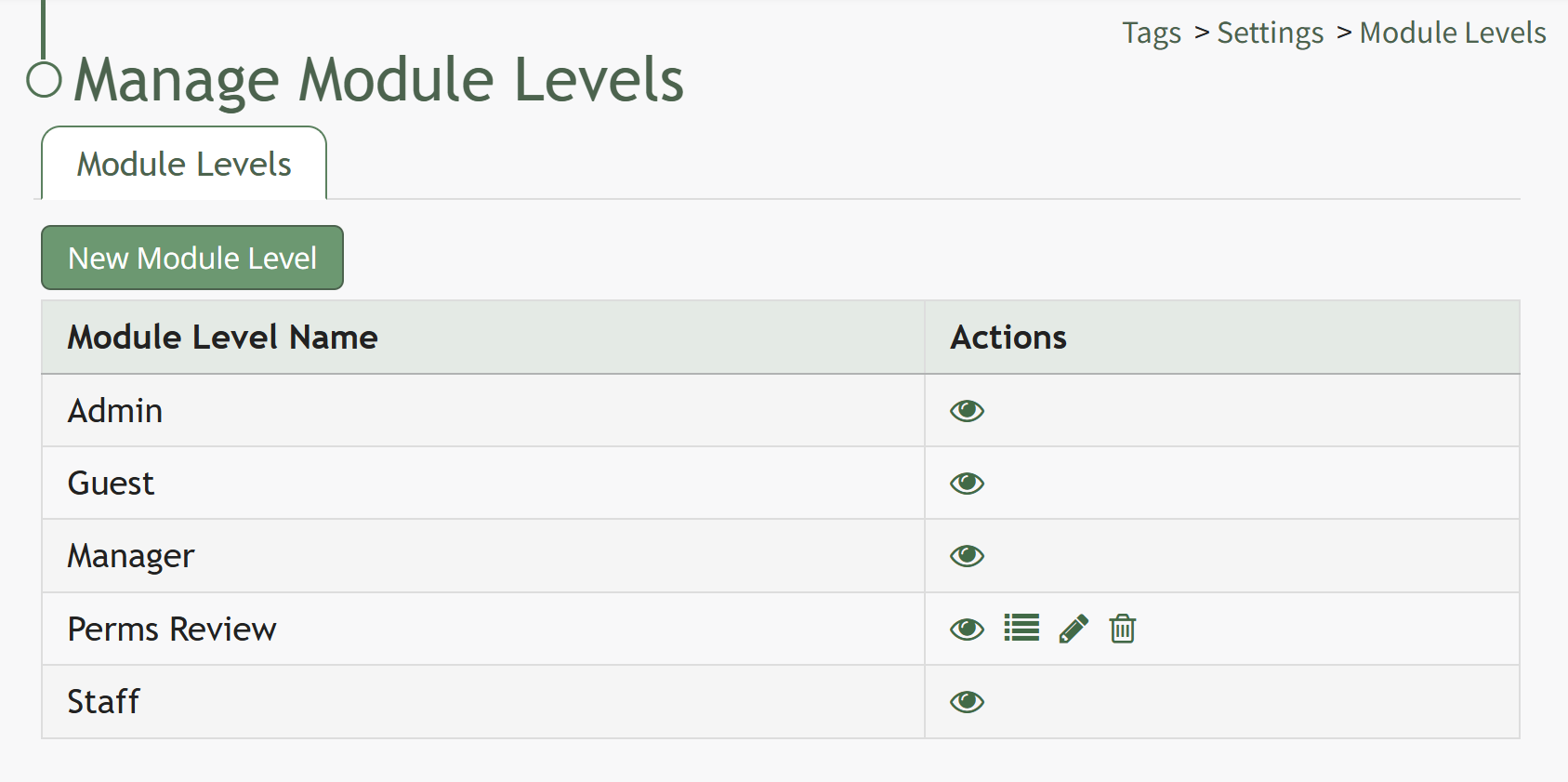View the Staff module level

tap(967, 702)
